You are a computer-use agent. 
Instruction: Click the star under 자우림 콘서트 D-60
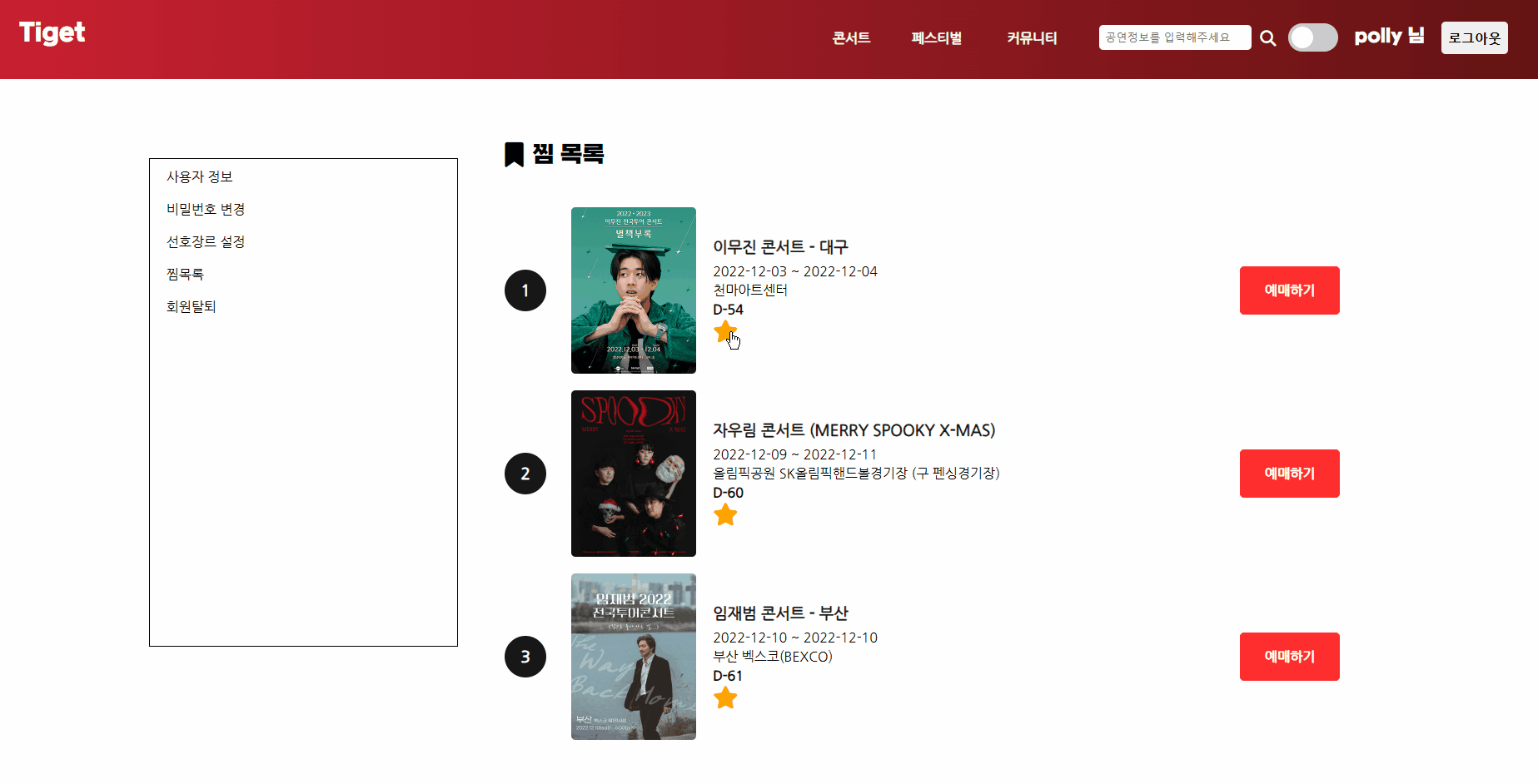point(725,515)
